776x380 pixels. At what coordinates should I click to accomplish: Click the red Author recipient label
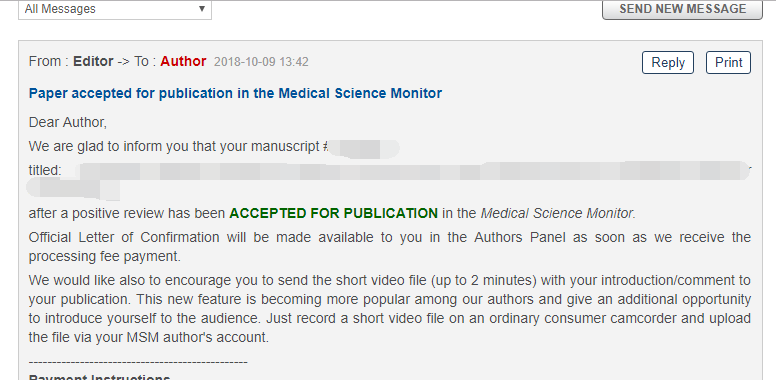pos(183,61)
